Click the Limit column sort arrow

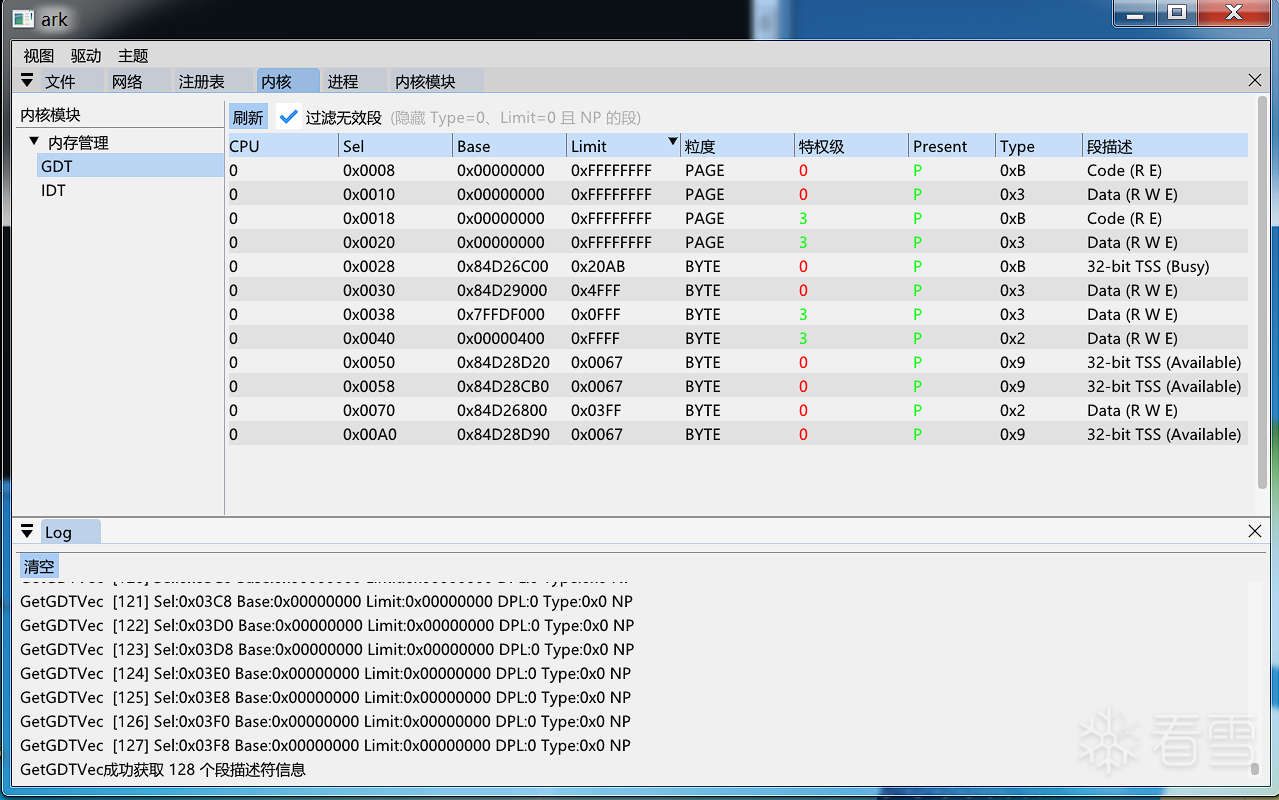[673, 143]
